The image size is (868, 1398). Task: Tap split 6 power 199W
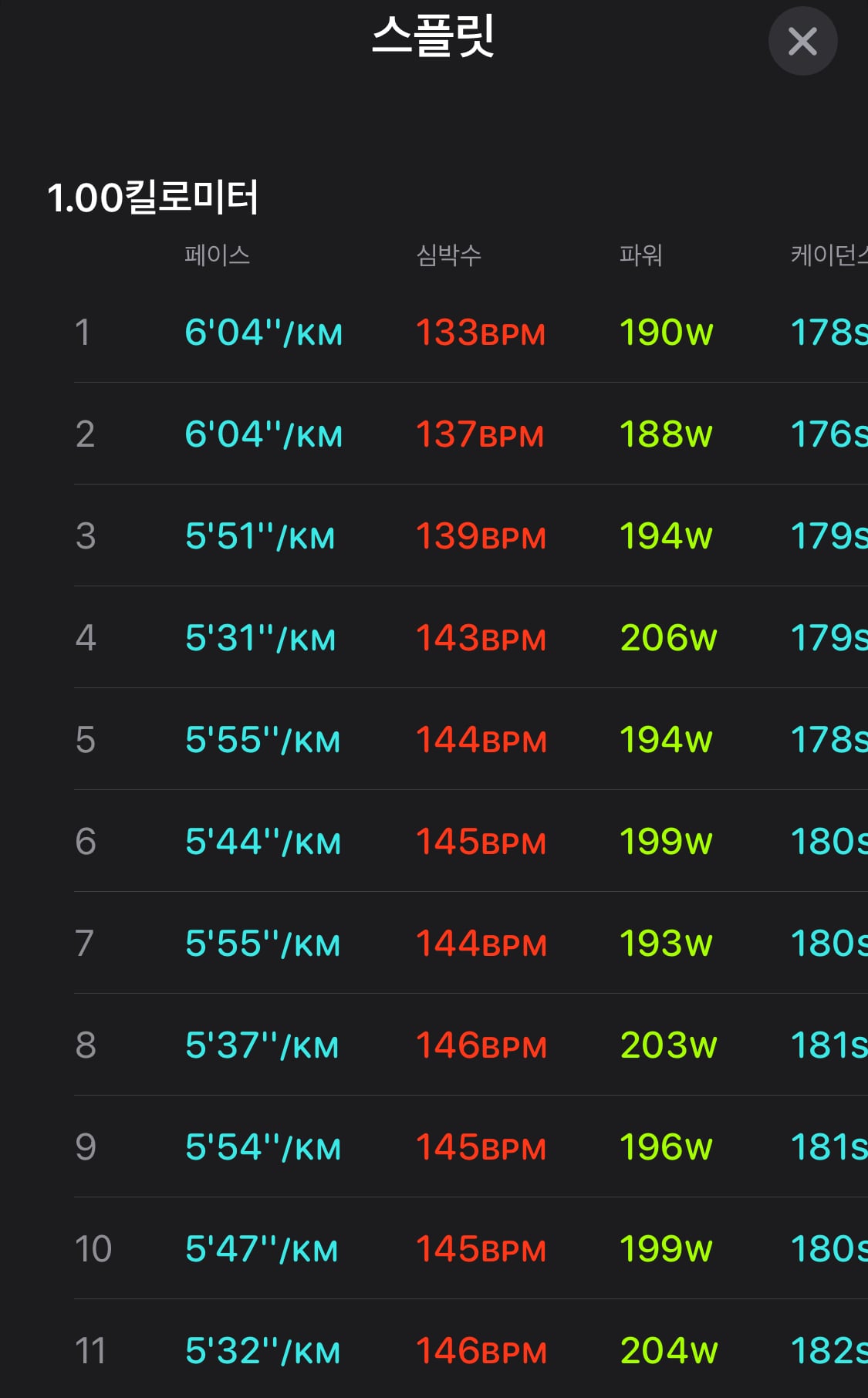point(666,842)
